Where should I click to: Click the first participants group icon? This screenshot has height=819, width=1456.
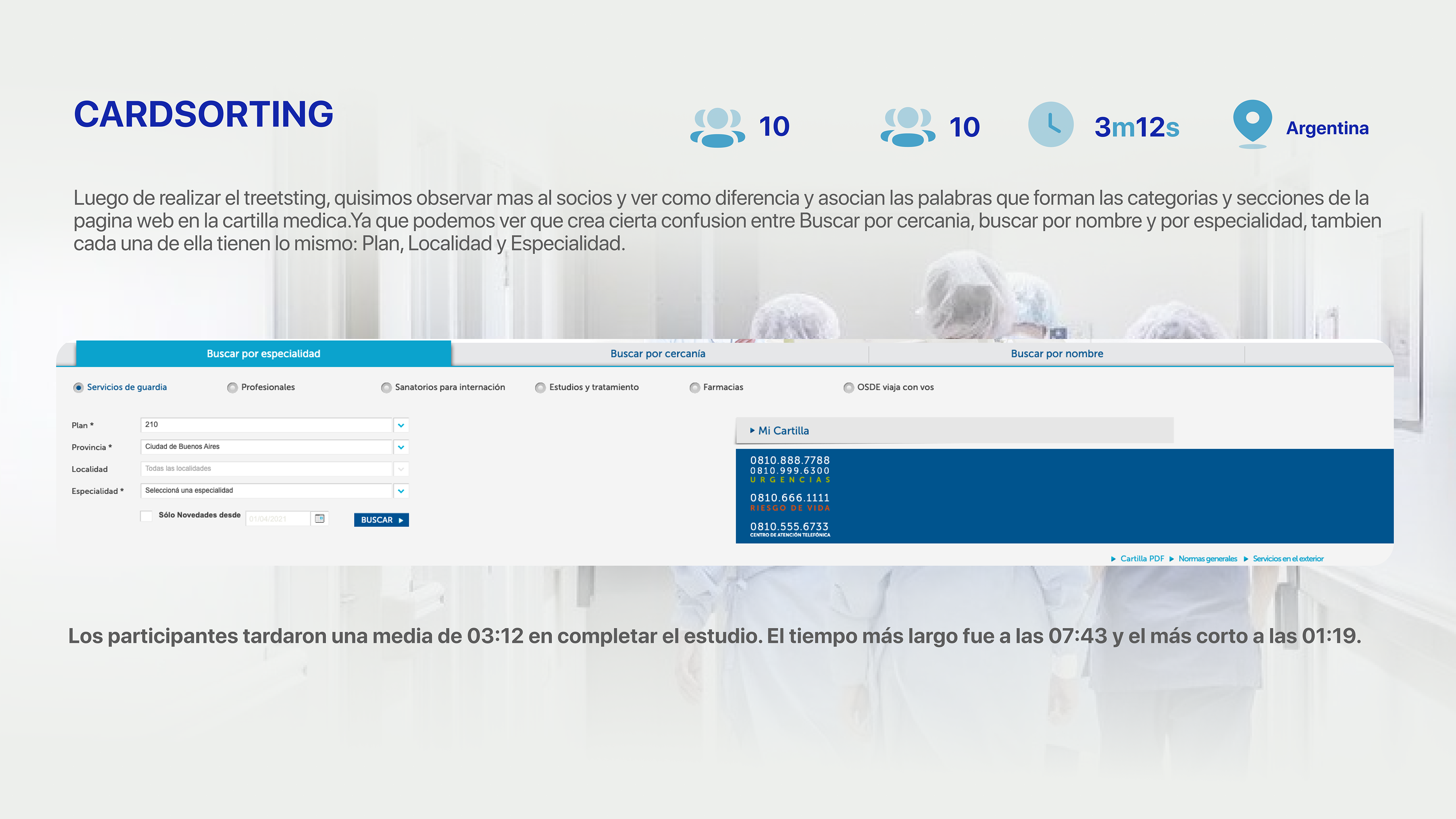point(717,127)
